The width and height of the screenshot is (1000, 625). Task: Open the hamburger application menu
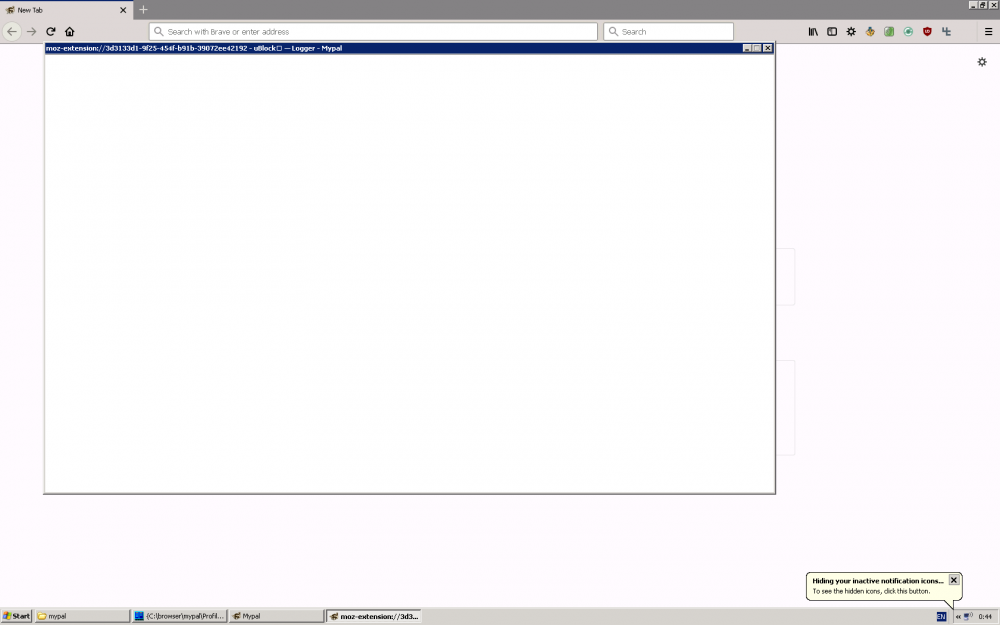pyautogui.click(x=989, y=31)
